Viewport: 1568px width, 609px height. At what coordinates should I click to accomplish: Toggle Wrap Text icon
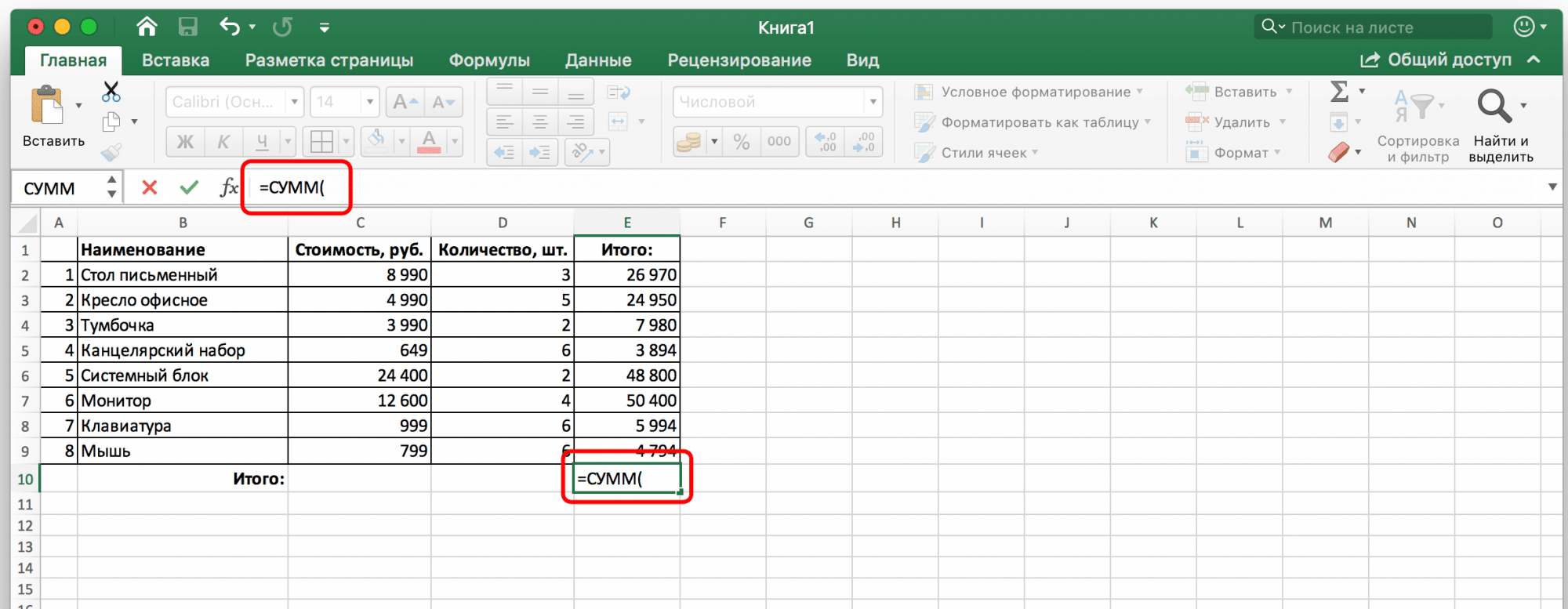619,92
